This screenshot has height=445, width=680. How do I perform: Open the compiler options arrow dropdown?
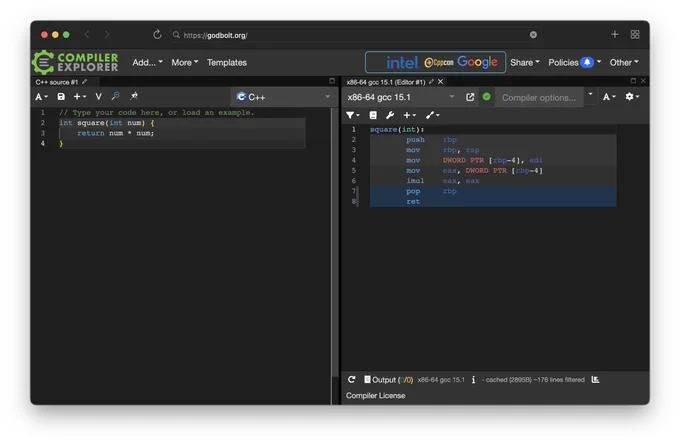590,95
